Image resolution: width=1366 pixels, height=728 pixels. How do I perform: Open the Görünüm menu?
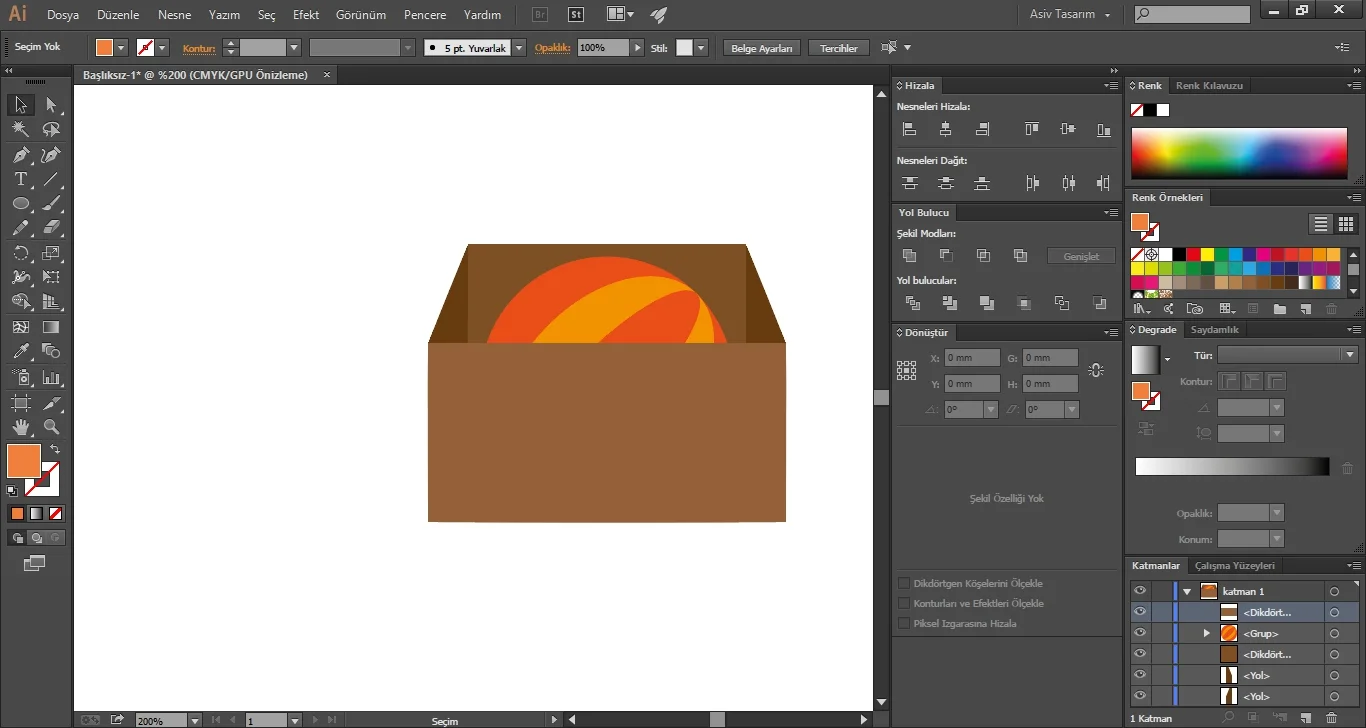coord(362,15)
